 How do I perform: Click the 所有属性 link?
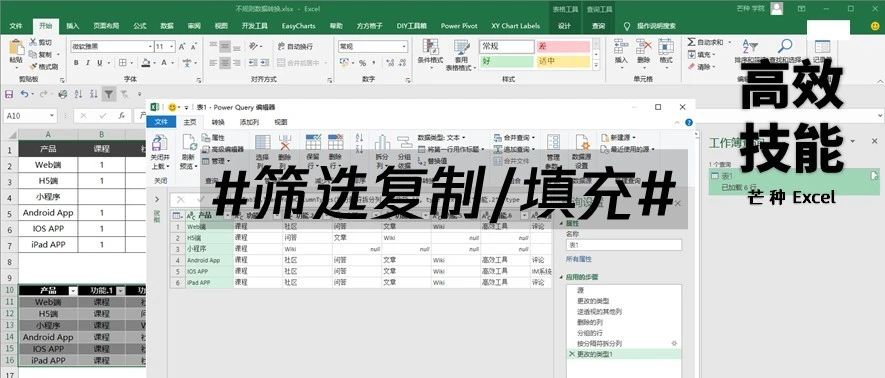click(x=579, y=259)
